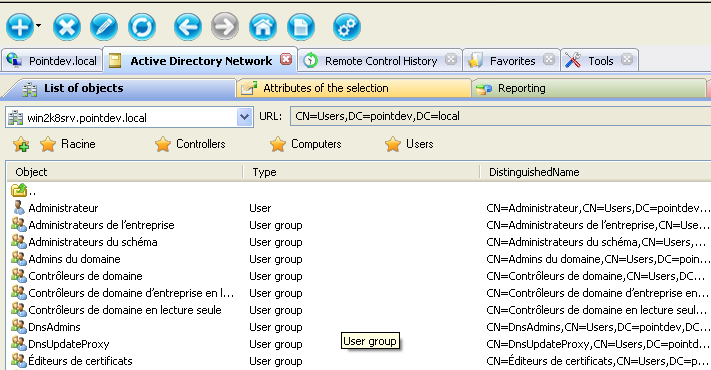Image resolution: width=711 pixels, height=370 pixels.
Task: Select Éditeurs de certificats group row
Action: [359, 361]
